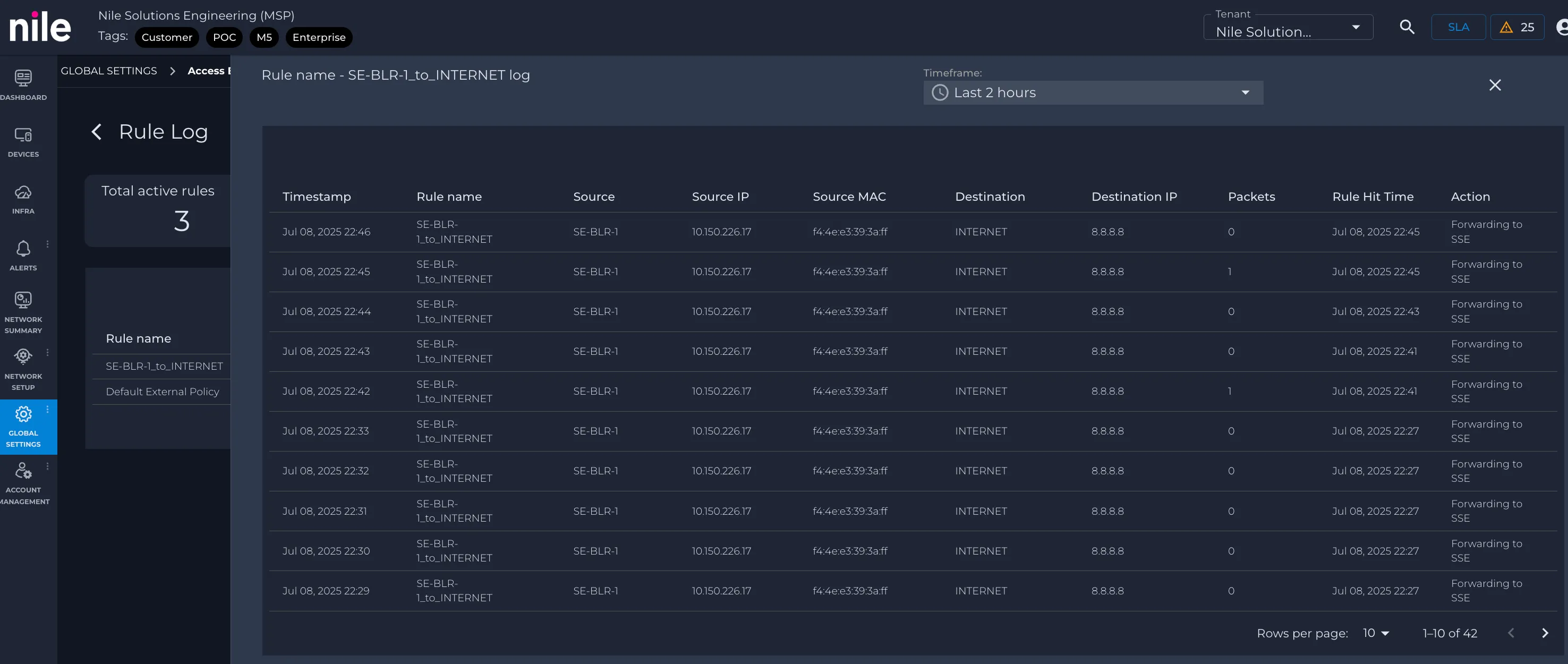
Task: Click rule hit time in 22:43 row
Action: [1375, 352]
